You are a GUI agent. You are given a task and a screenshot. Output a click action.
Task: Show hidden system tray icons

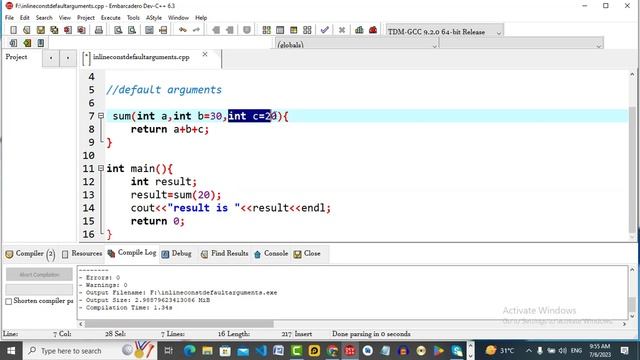pyautogui.click(x=529, y=351)
